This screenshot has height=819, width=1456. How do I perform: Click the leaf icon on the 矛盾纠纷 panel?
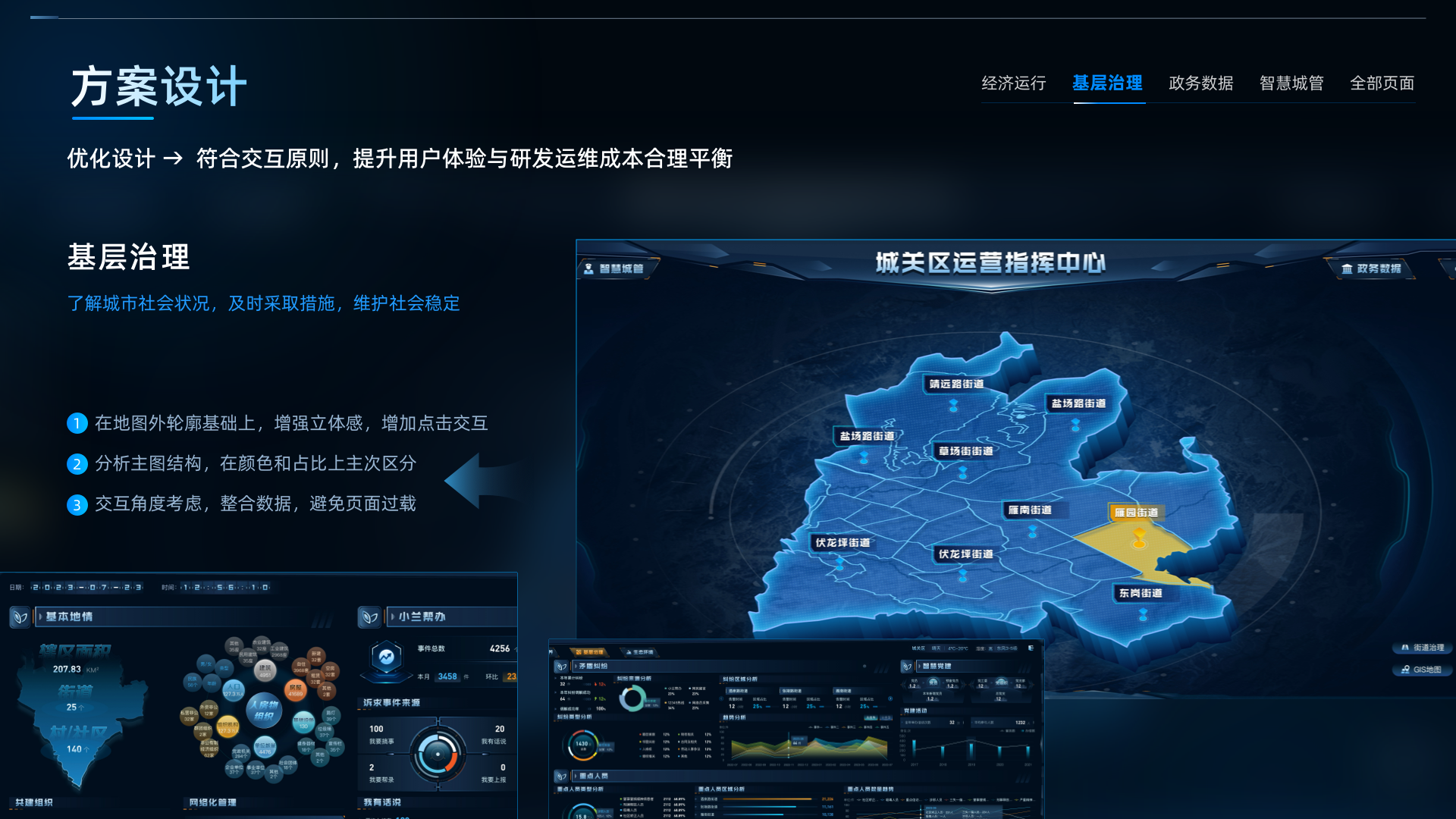tap(562, 667)
